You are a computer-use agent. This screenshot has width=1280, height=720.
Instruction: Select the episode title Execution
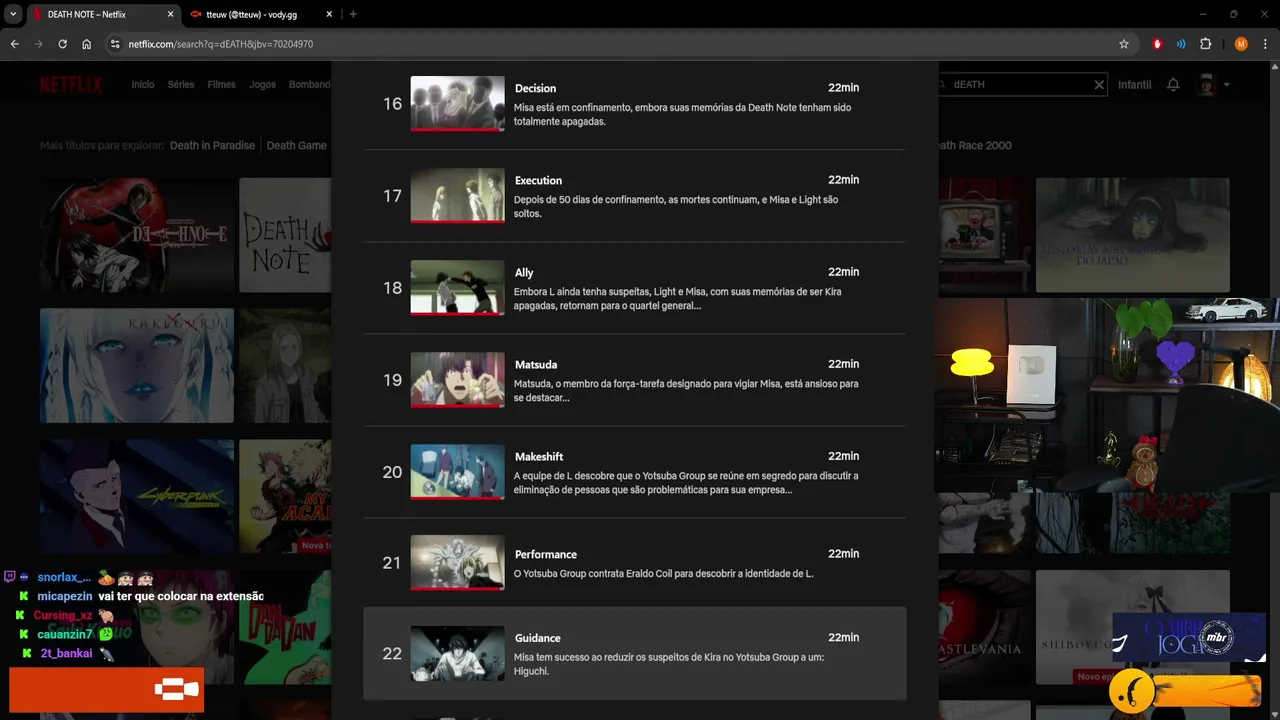[x=538, y=180]
